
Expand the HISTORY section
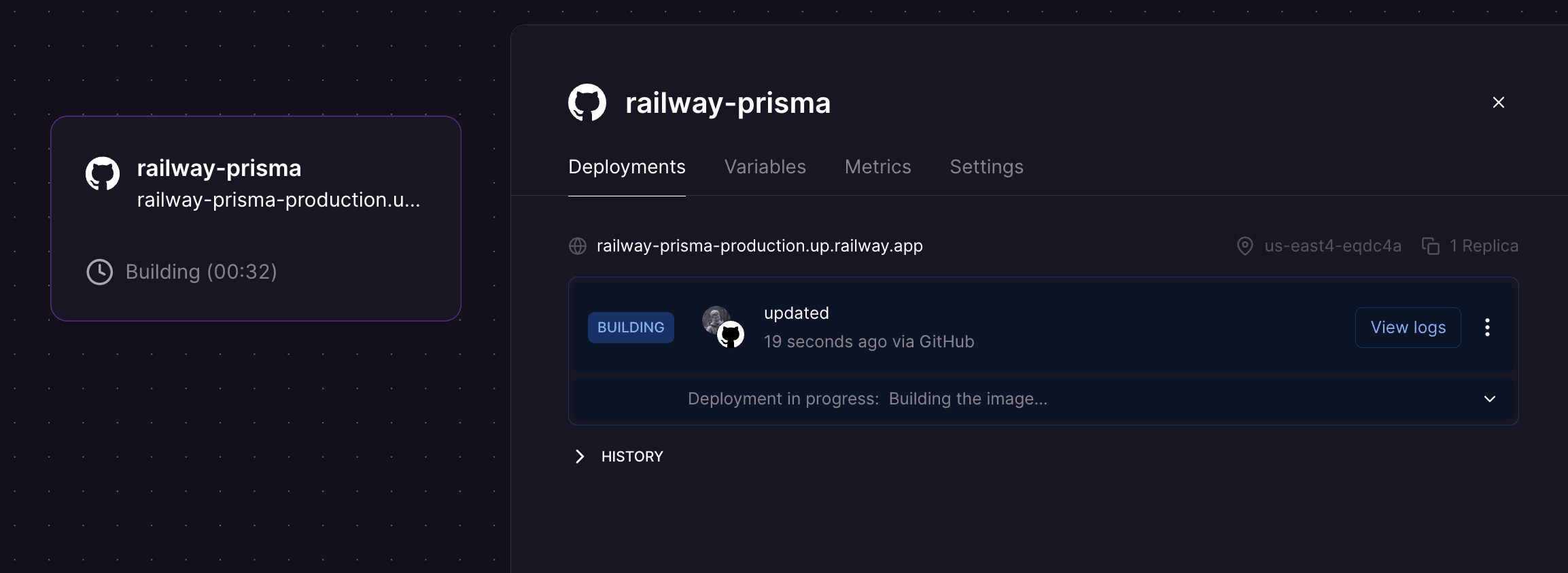tap(617, 456)
